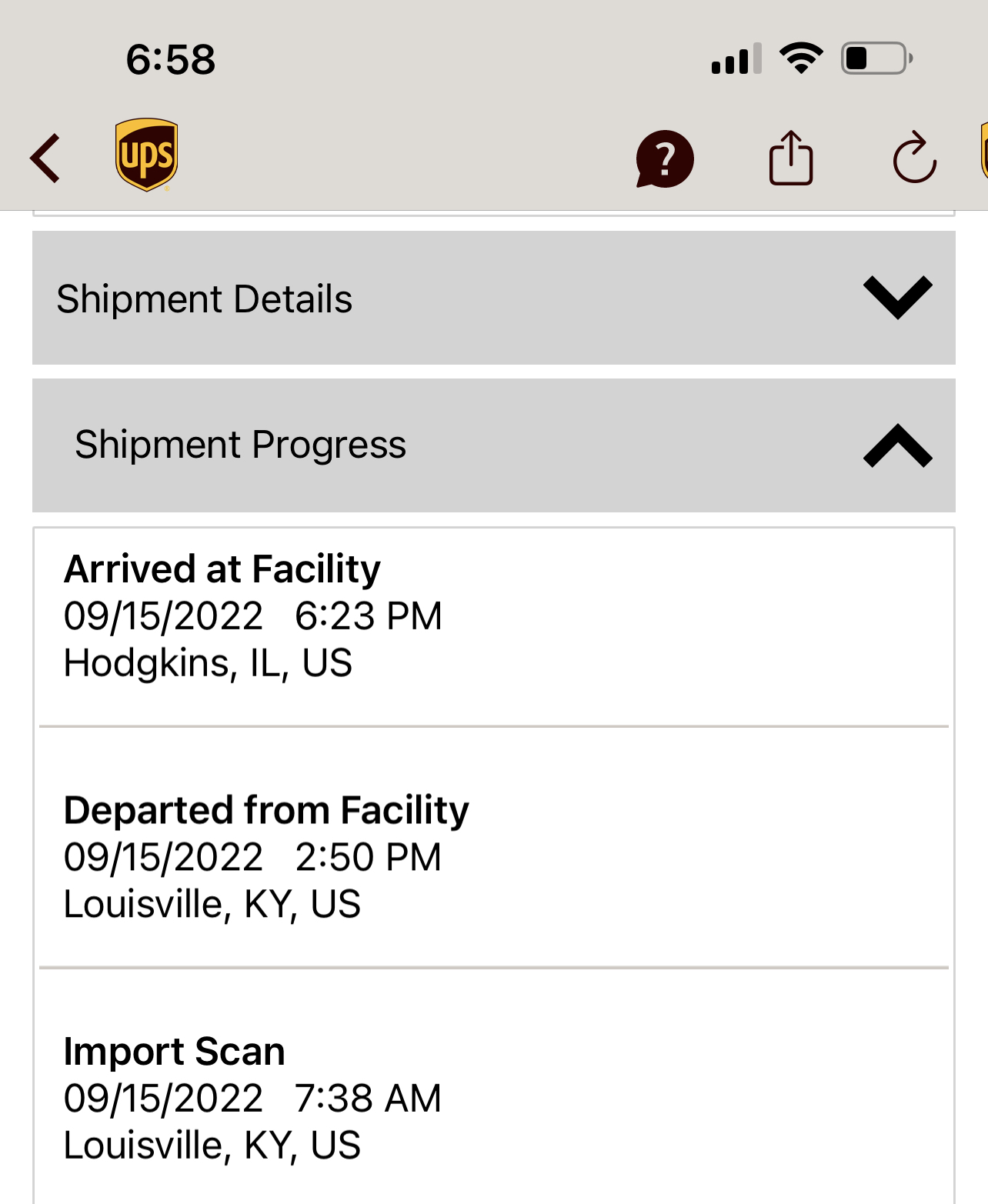
Task: Tap the 6:58 status bar clock
Action: tap(171, 59)
